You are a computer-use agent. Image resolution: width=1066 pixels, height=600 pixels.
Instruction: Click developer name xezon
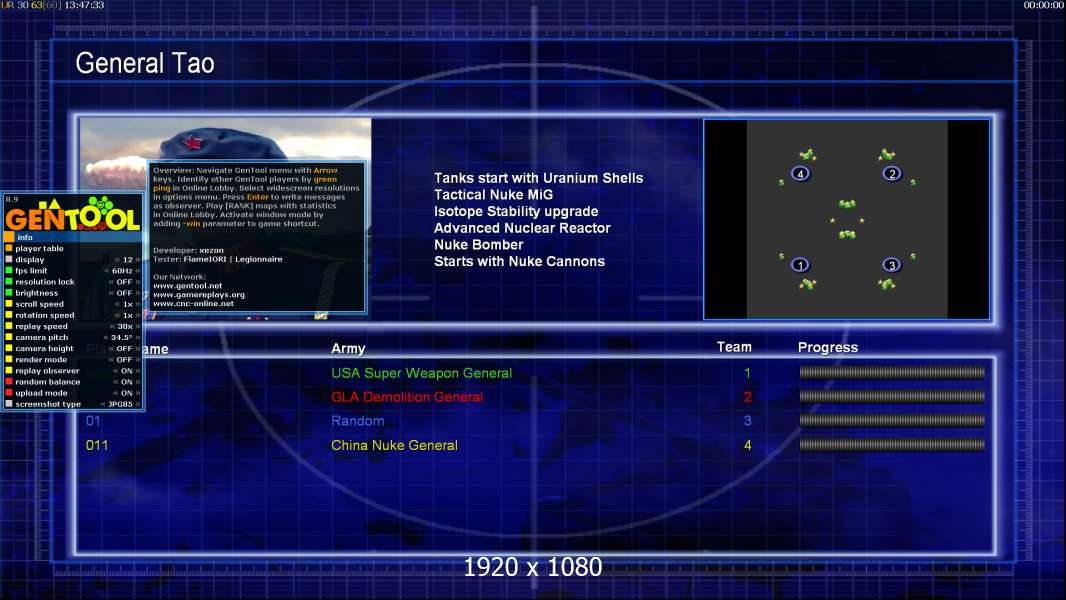tap(211, 250)
